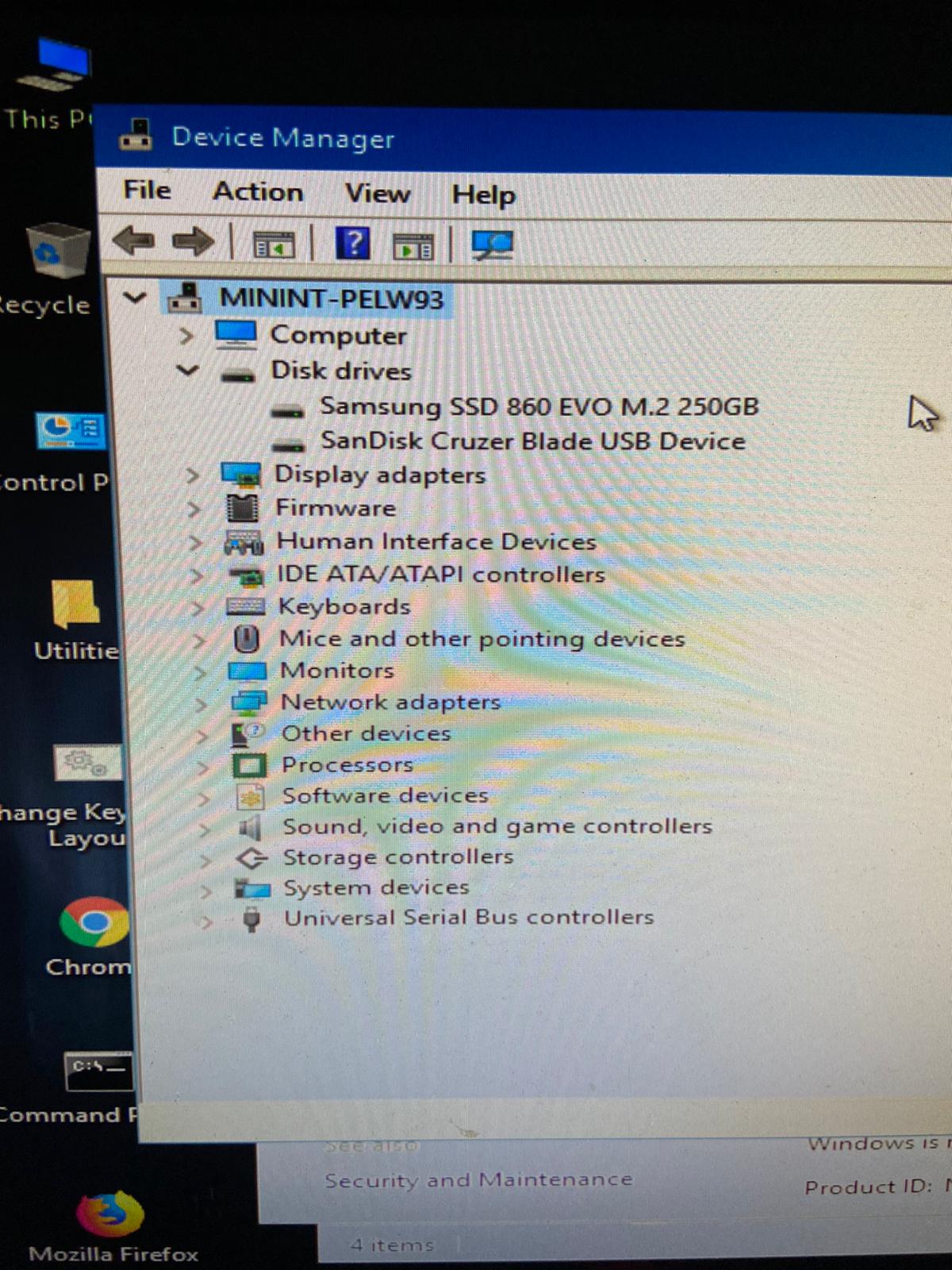The width and height of the screenshot is (952, 1270).
Task: Expand IDE ATA/ATAPI controllers category
Action: pos(198,575)
